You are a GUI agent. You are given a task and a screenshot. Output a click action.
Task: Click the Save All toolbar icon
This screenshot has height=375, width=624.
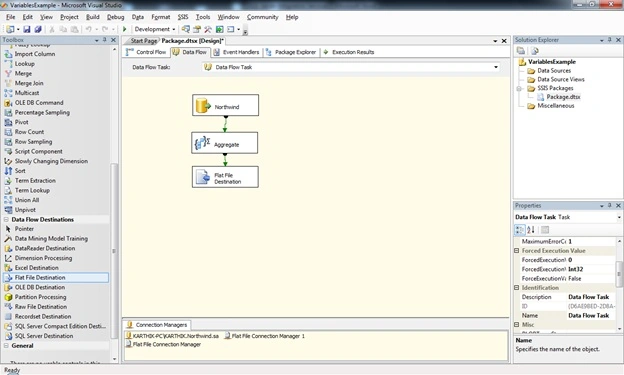click(x=38, y=29)
